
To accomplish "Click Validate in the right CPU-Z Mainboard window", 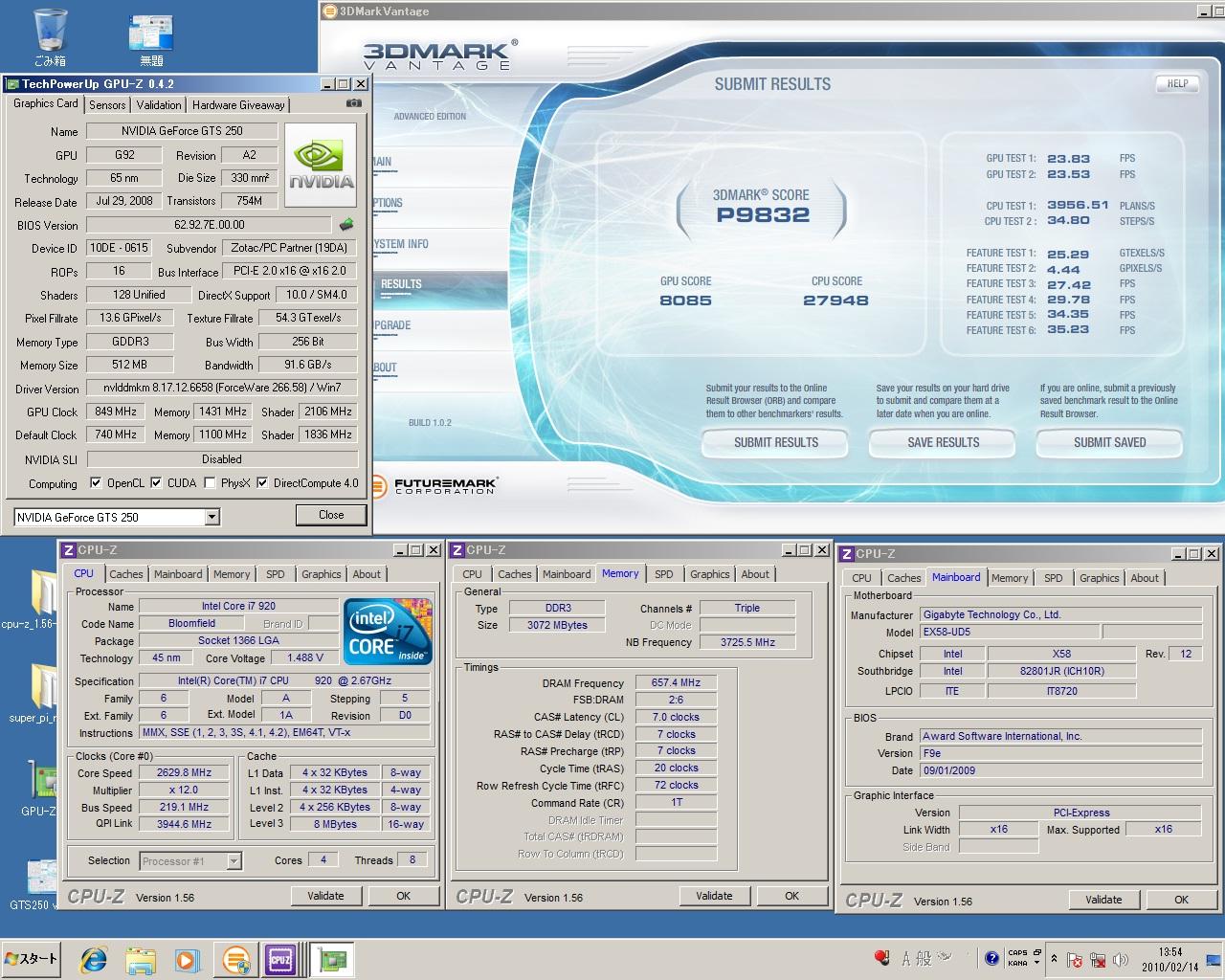I will (x=1103, y=900).
